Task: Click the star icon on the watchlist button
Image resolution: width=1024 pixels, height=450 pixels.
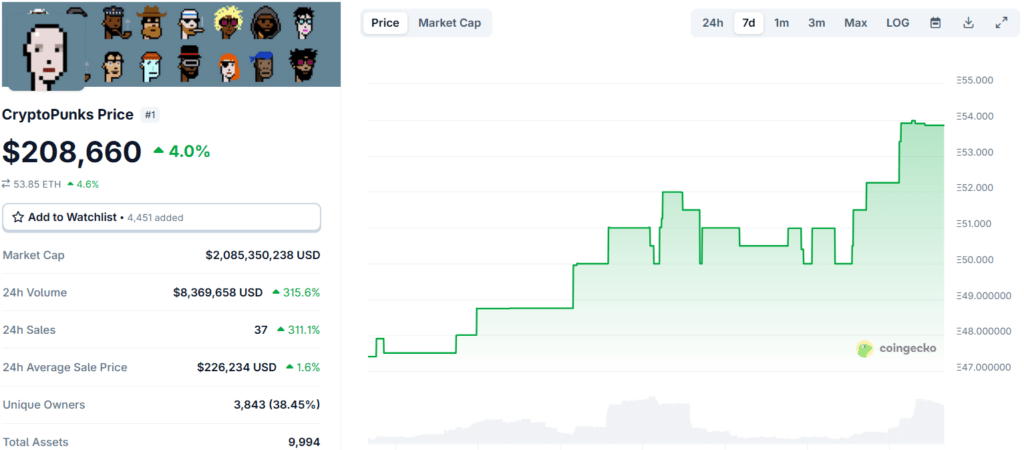Action: 18,217
